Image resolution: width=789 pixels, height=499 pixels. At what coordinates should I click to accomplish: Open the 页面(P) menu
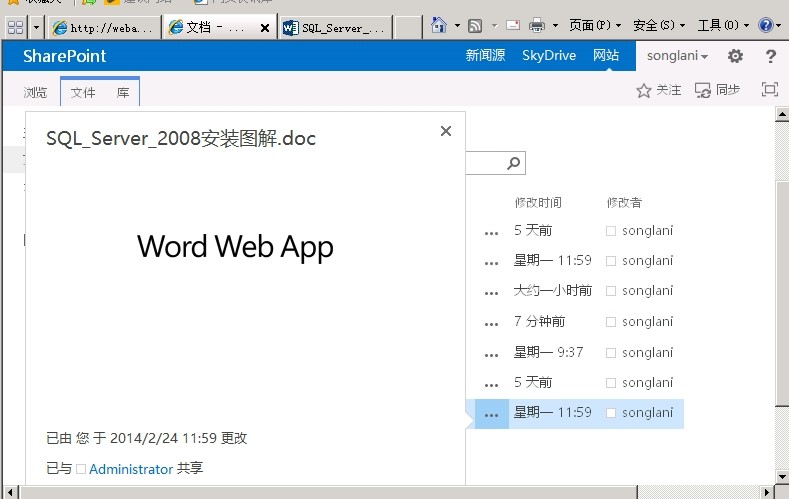click(x=595, y=25)
